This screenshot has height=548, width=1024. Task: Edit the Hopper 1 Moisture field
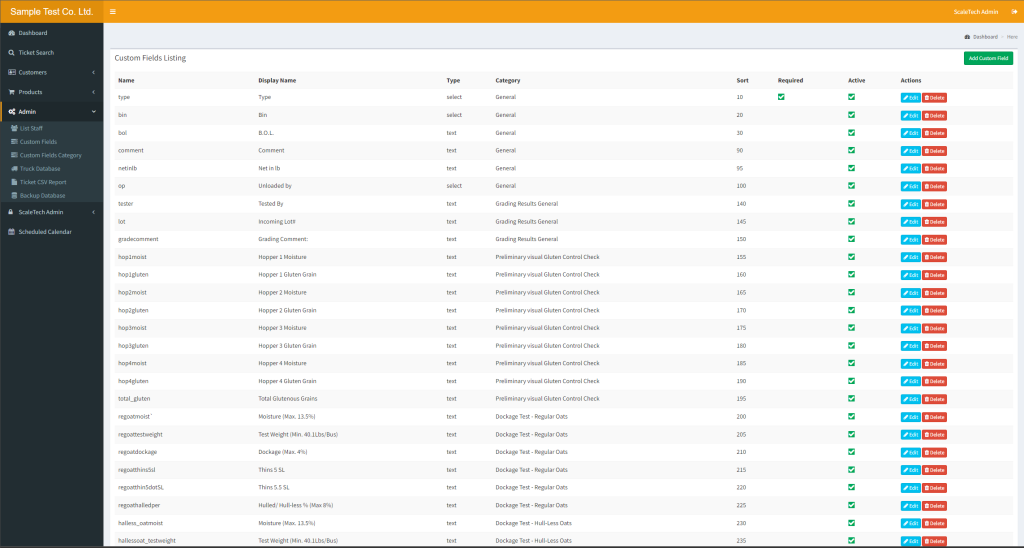tap(910, 257)
